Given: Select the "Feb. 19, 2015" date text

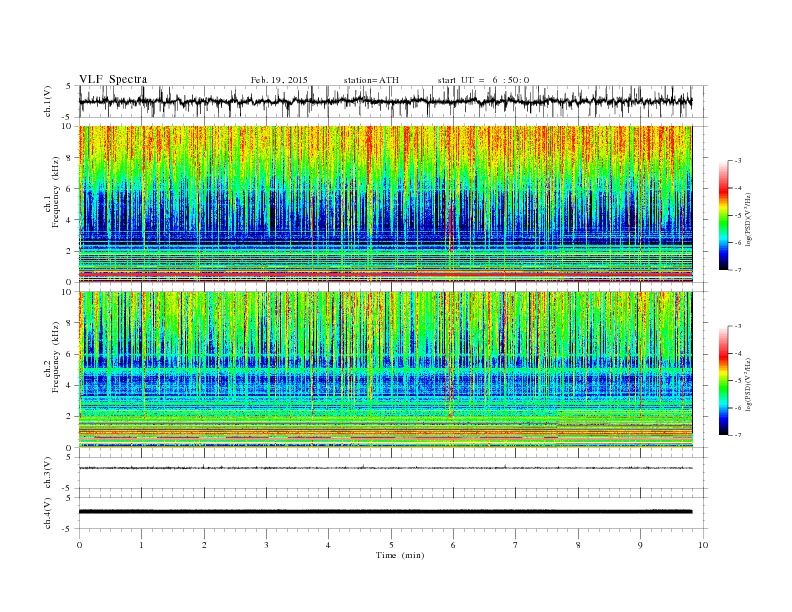Looking at the screenshot, I should coord(279,80).
